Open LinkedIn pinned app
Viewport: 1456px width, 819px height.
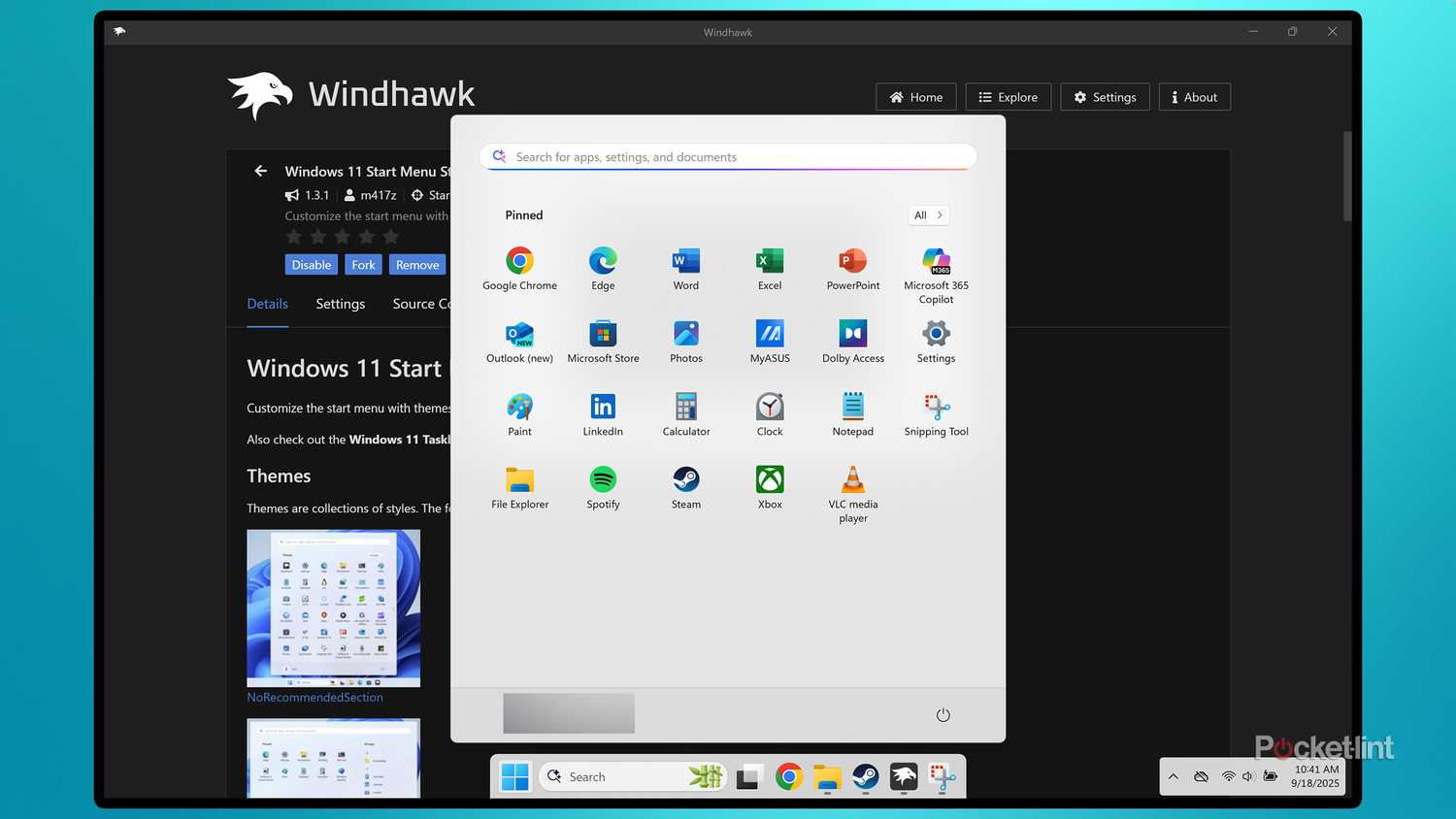coord(603,414)
